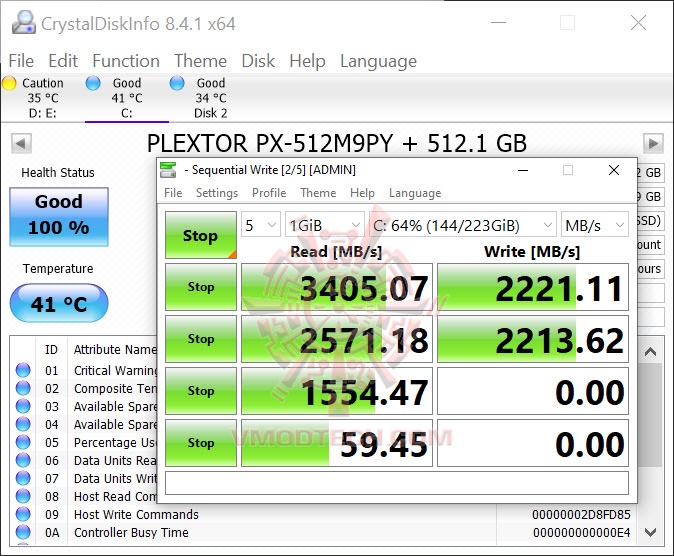Open CrystalDiskMark Theme menu
This screenshot has height=556, width=674.
[x=318, y=193]
